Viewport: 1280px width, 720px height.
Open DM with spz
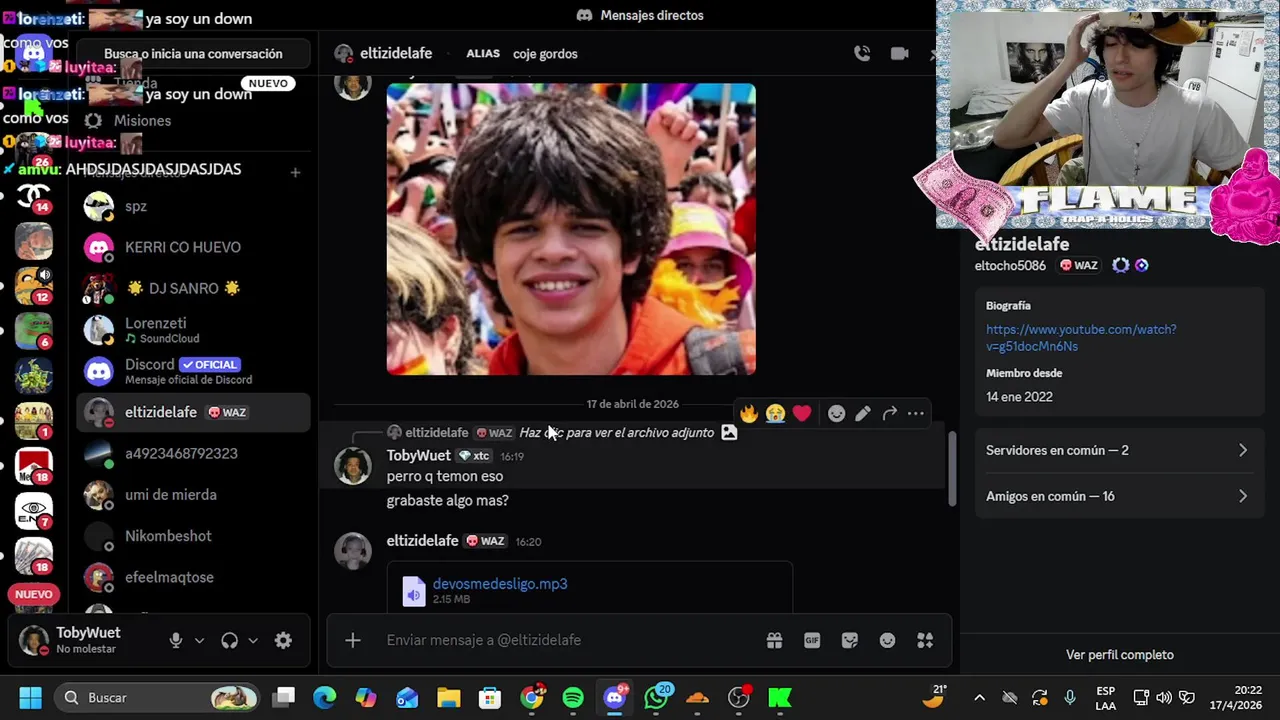[193, 206]
